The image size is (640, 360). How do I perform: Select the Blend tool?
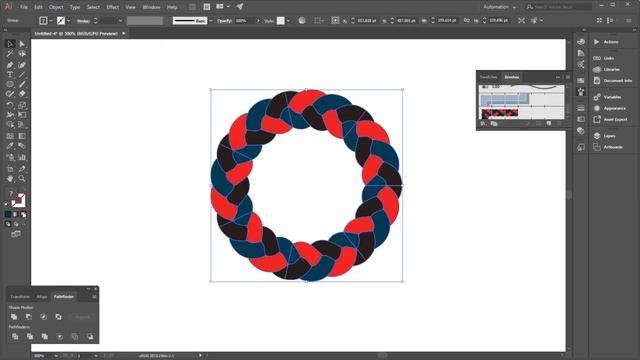[x=22, y=146]
